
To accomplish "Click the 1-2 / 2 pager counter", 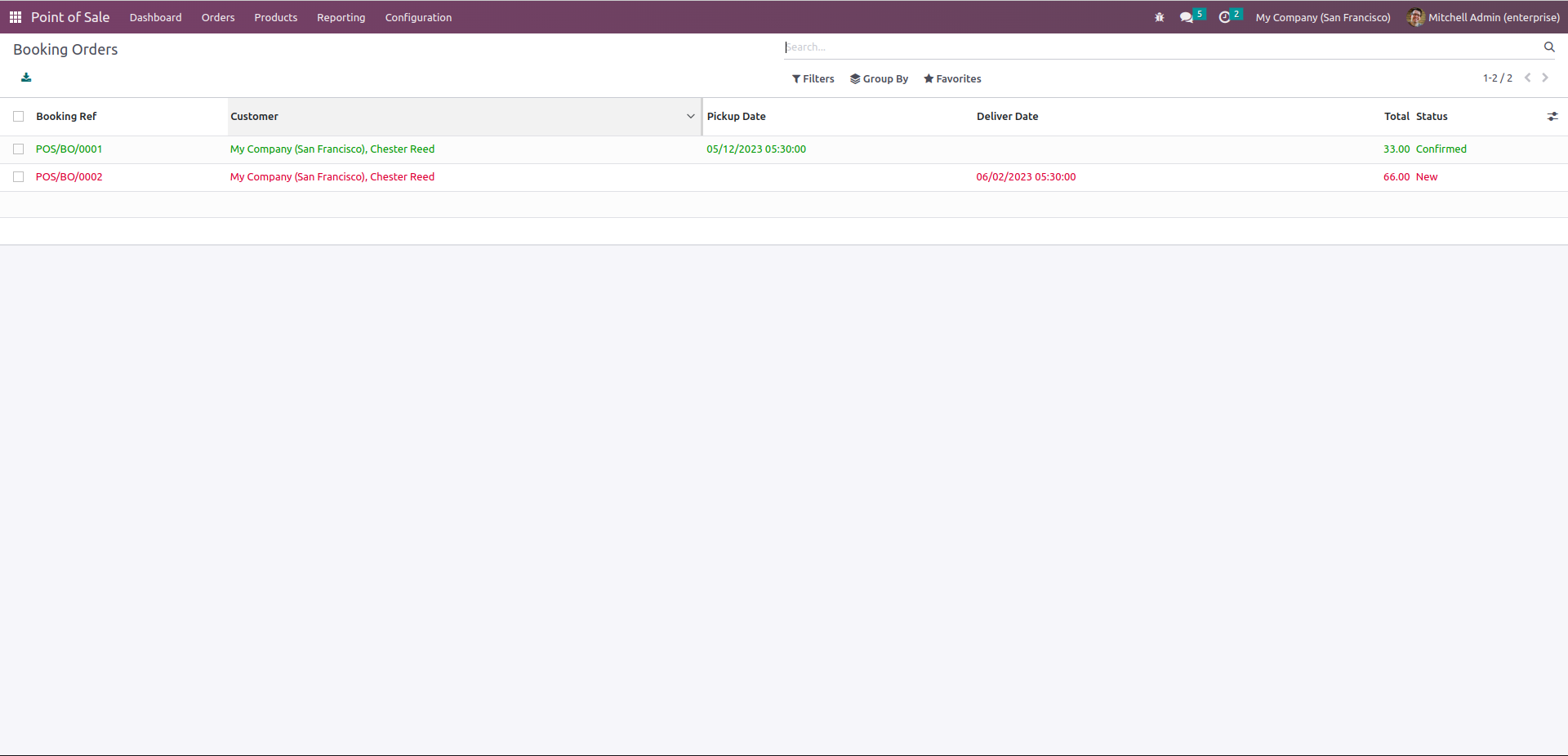I will click(x=1498, y=78).
